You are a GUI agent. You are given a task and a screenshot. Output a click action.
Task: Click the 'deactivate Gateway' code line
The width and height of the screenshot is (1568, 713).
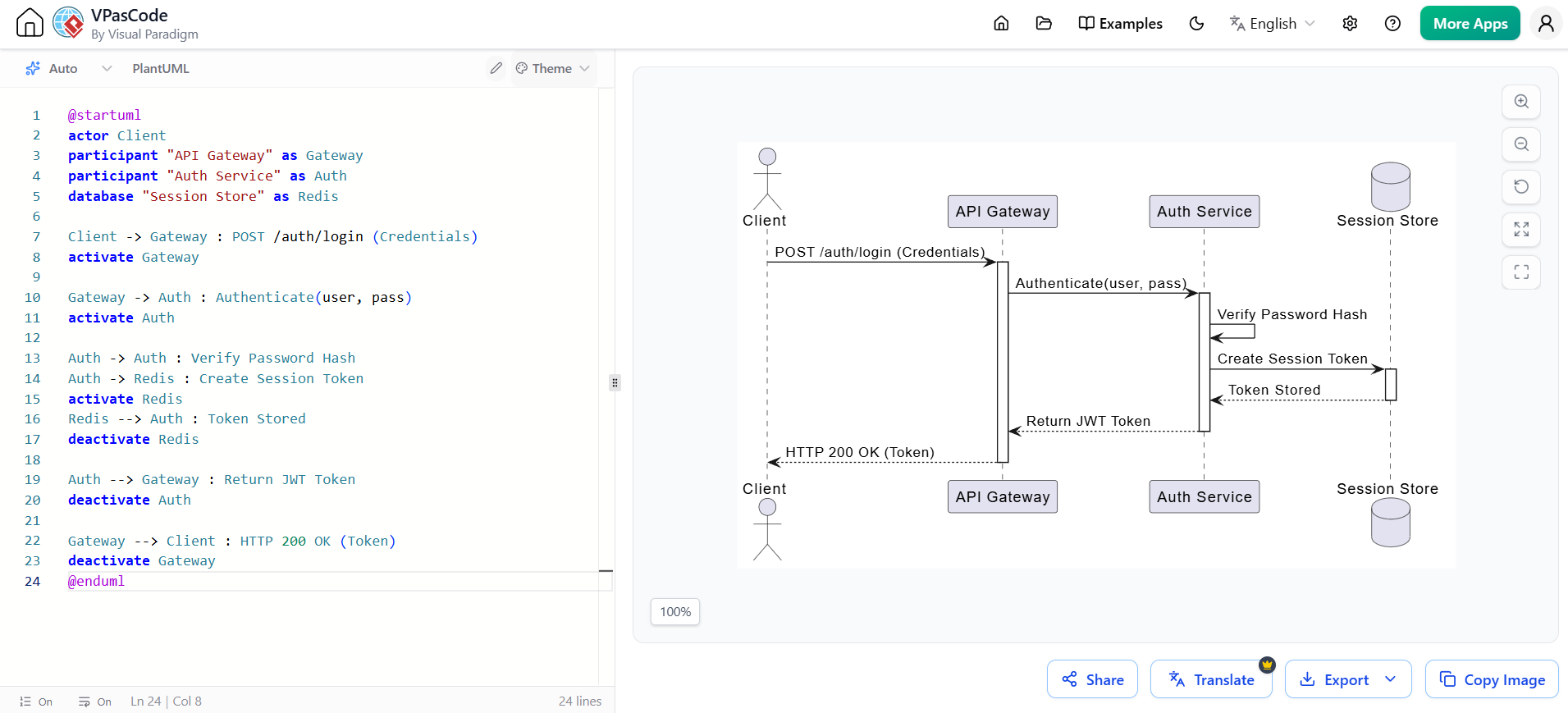coord(141,560)
